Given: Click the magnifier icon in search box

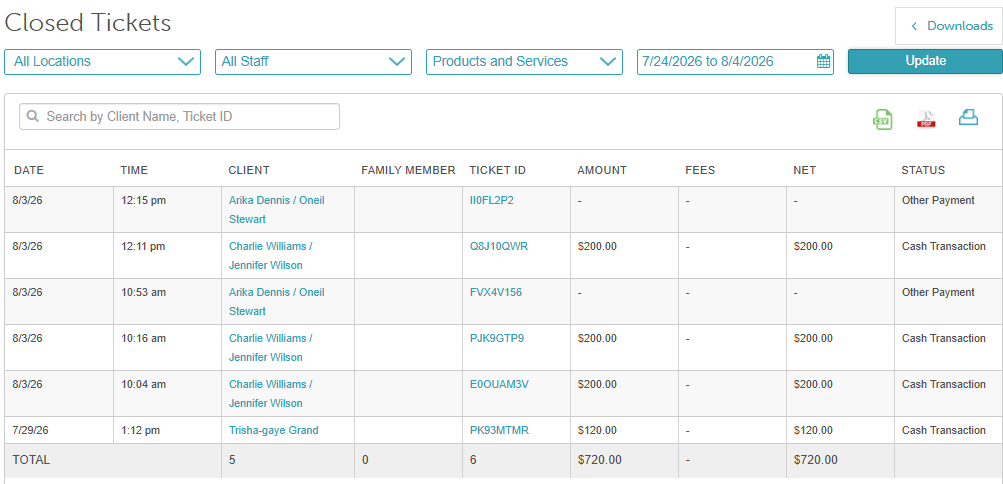Looking at the screenshot, I should pyautogui.click(x=33, y=116).
